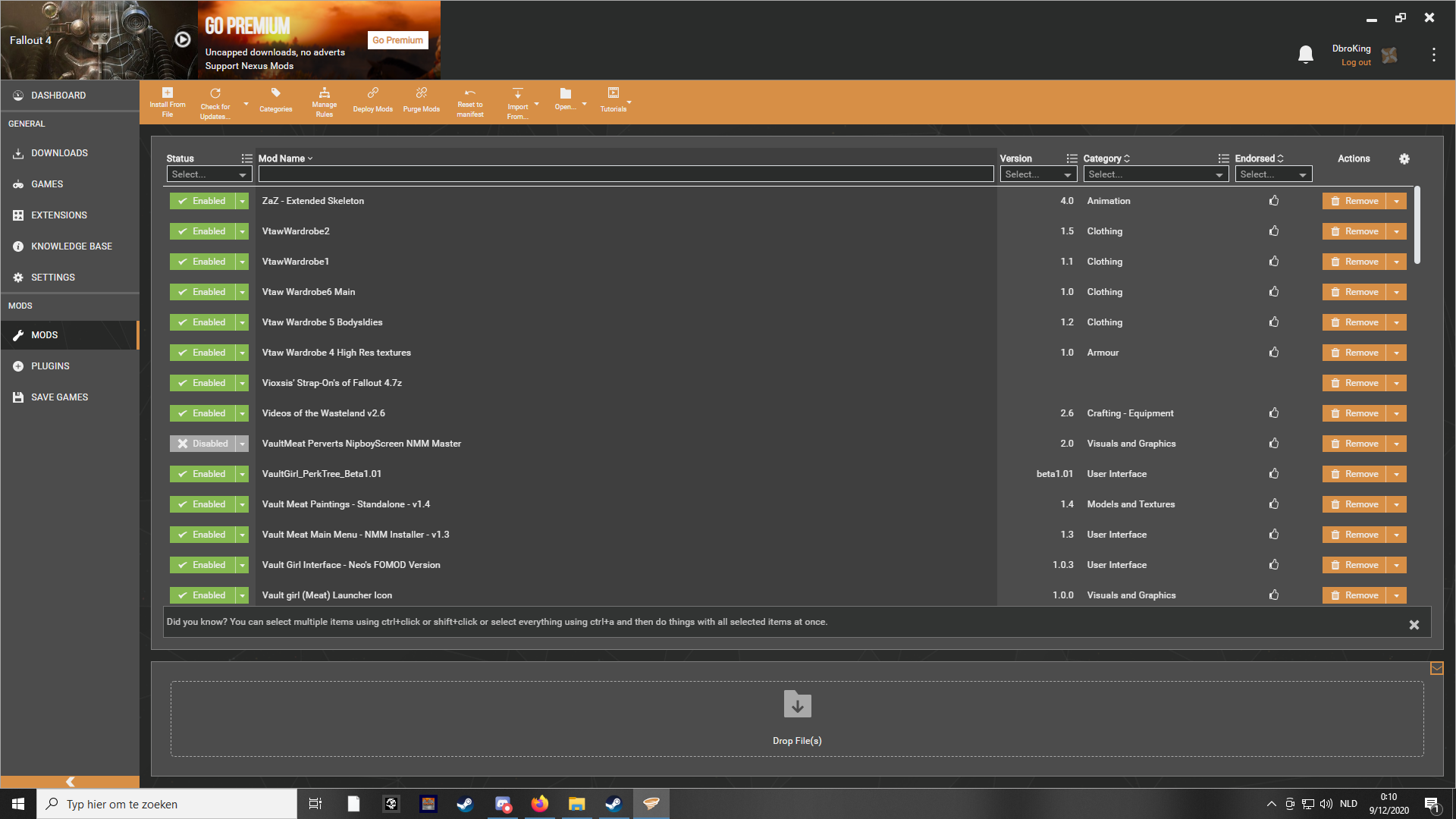The width and height of the screenshot is (1456, 819).
Task: Endorse ZaZ - Extended Skeleton mod
Action: coord(1274,200)
